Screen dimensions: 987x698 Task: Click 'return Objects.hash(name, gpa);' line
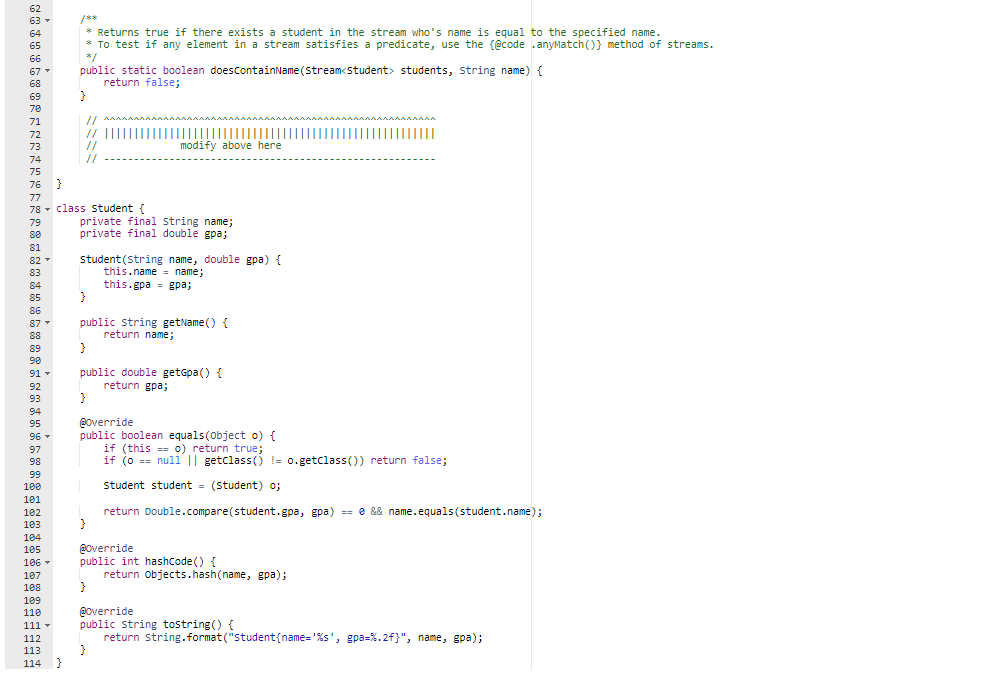[195, 574]
